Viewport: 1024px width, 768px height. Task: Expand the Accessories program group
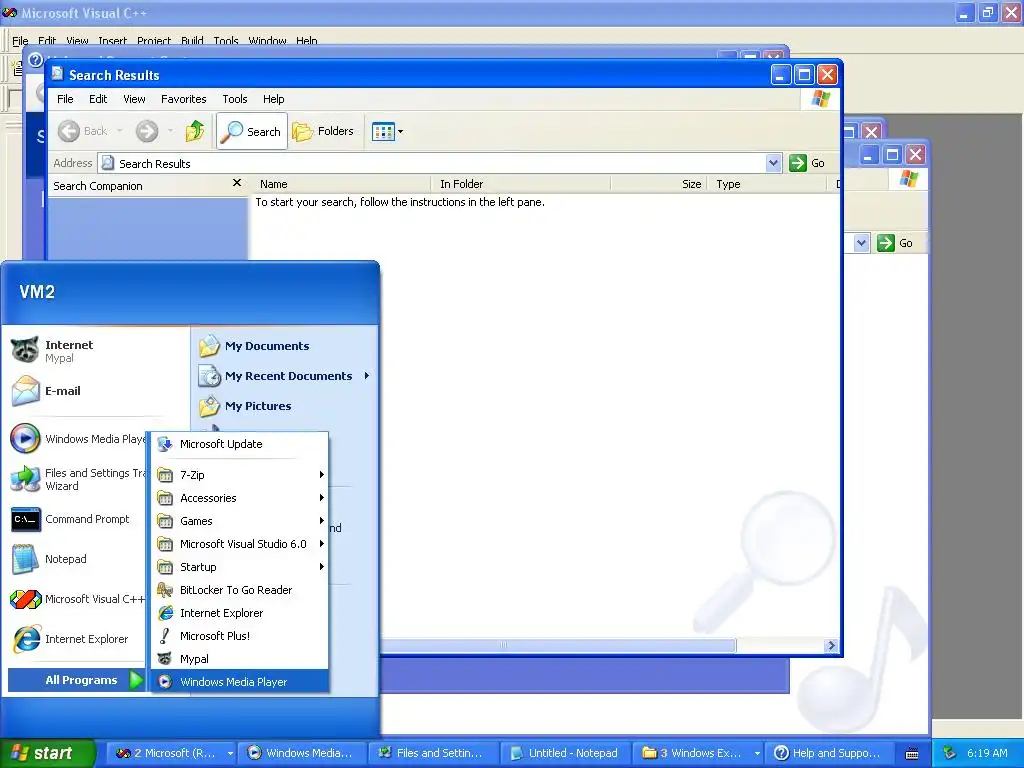240,498
